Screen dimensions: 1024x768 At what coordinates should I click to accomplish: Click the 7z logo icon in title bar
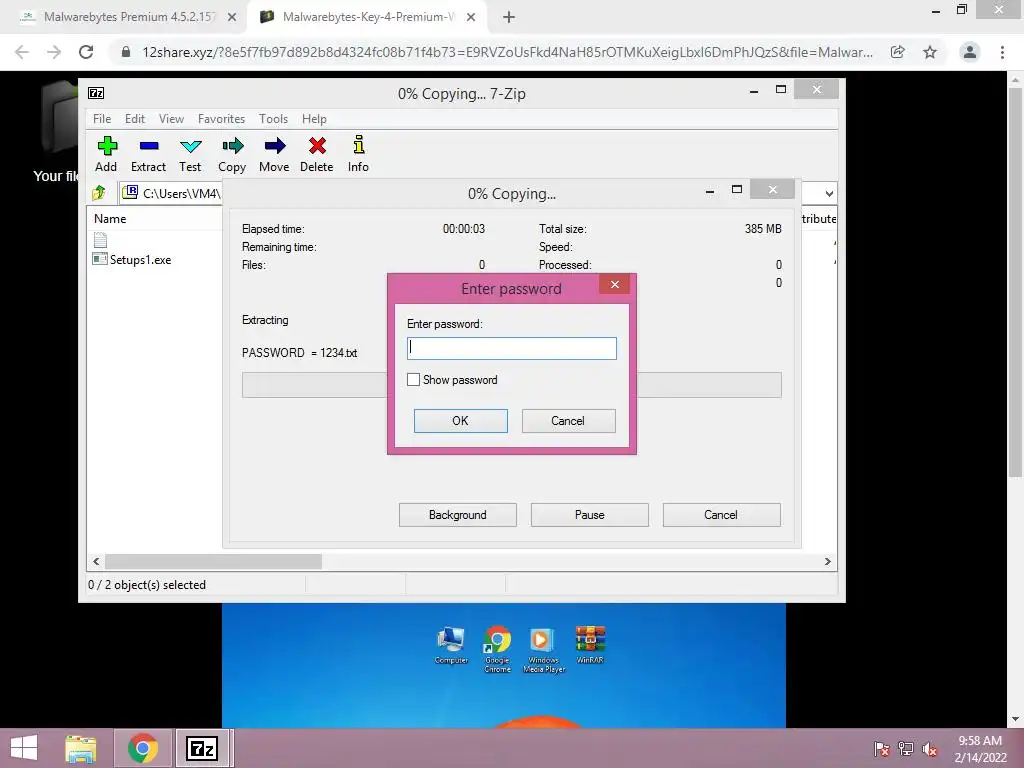(x=96, y=93)
